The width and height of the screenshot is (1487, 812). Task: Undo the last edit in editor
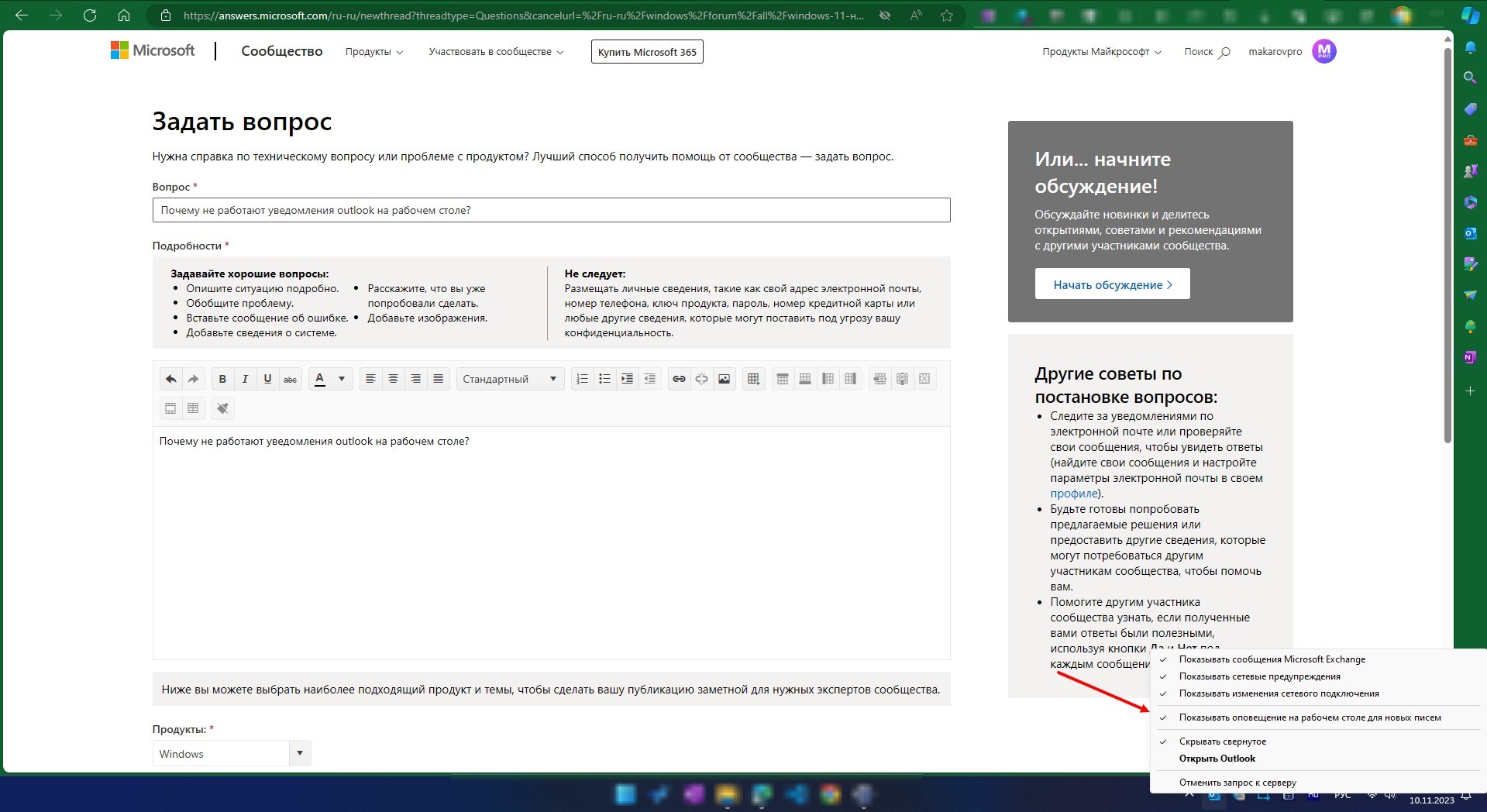click(170, 379)
